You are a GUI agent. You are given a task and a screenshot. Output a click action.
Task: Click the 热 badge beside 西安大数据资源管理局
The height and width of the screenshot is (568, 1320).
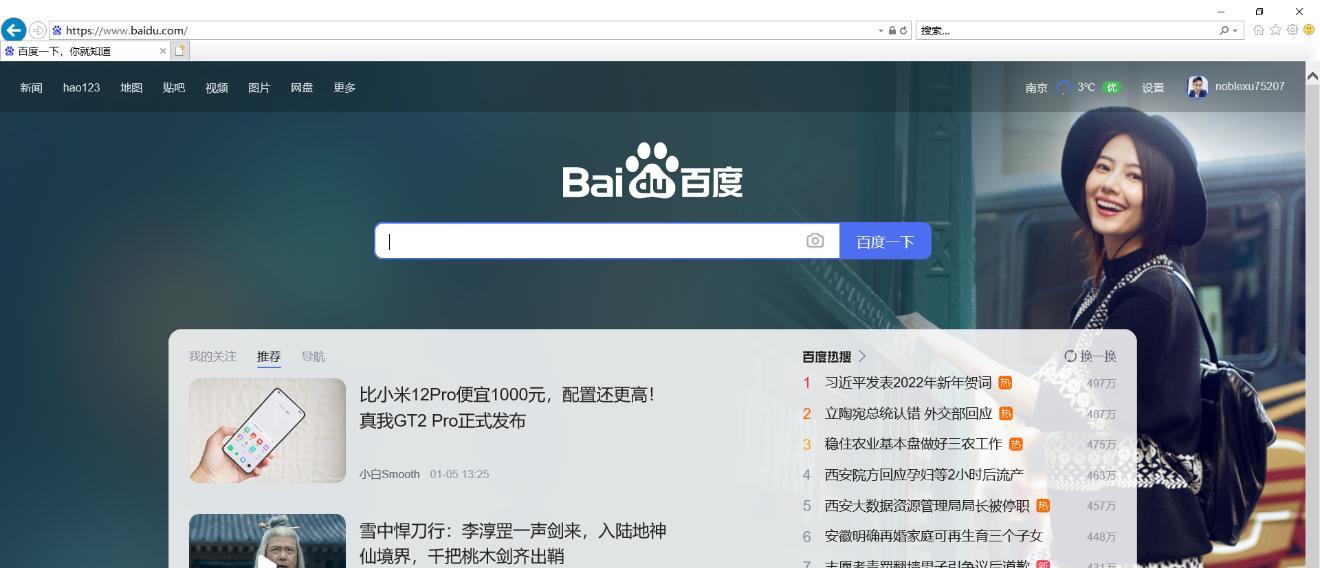click(x=1043, y=506)
